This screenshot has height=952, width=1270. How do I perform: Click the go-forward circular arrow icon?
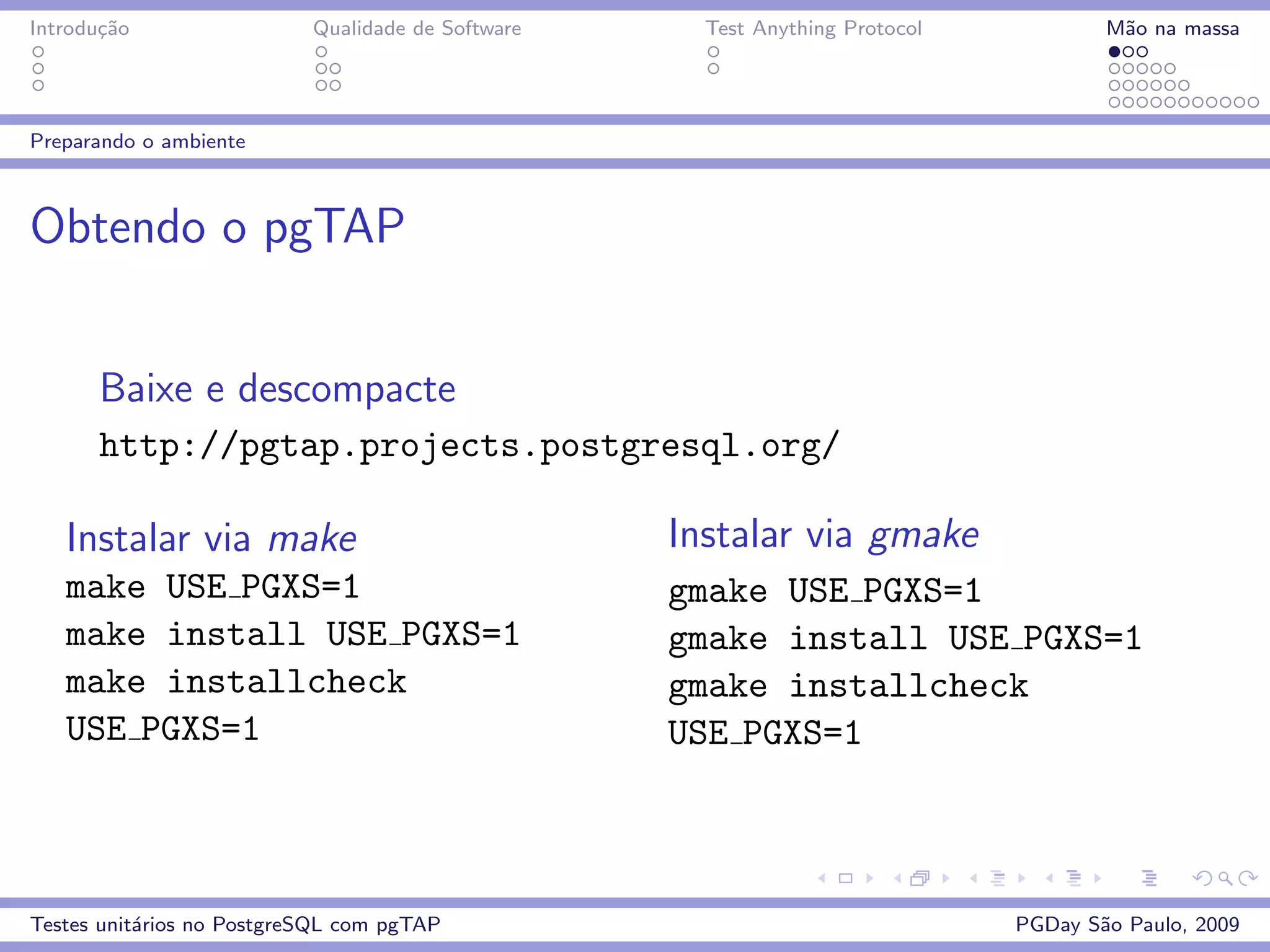1248,878
